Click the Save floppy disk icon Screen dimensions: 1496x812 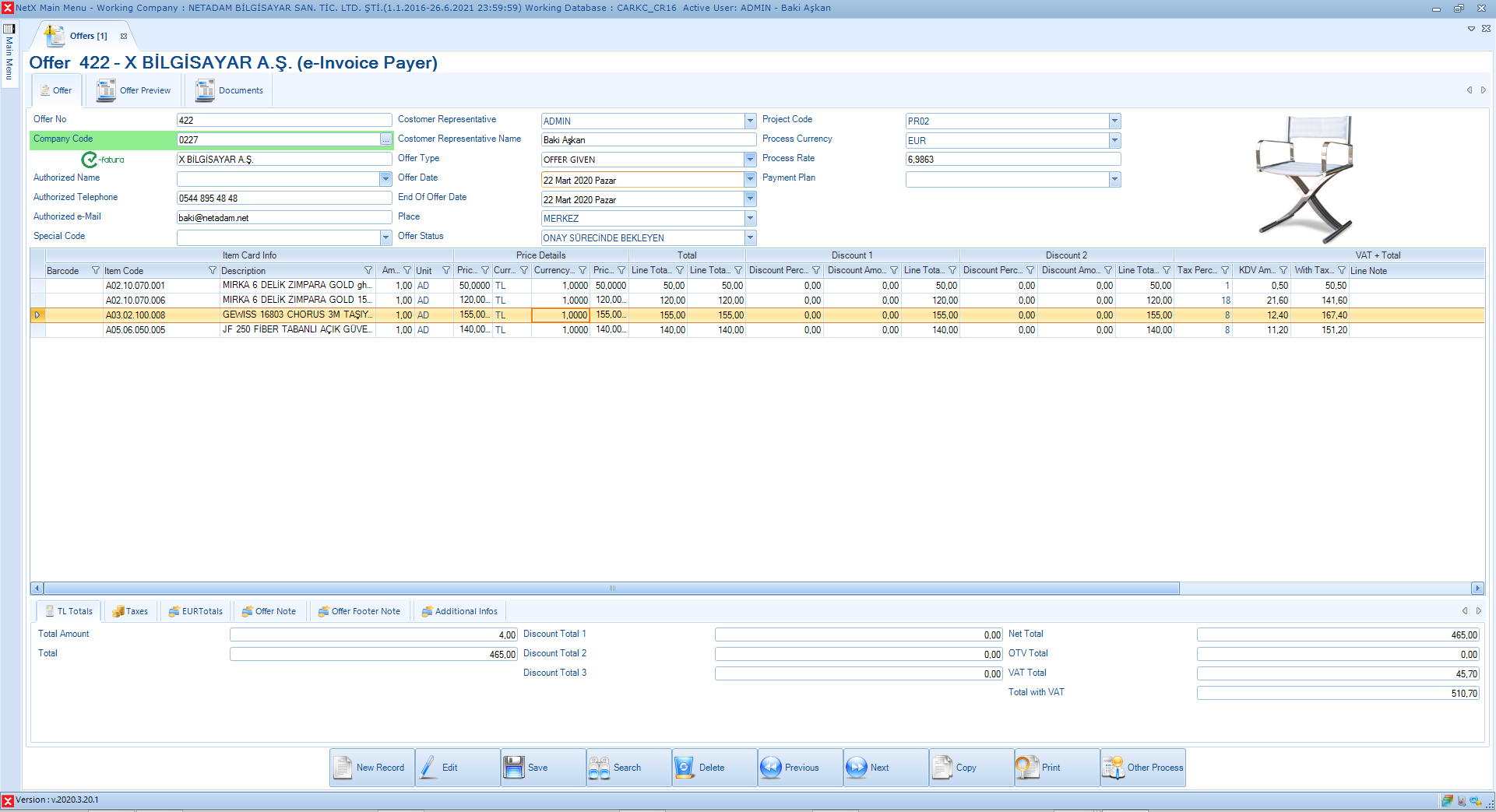tap(514, 768)
